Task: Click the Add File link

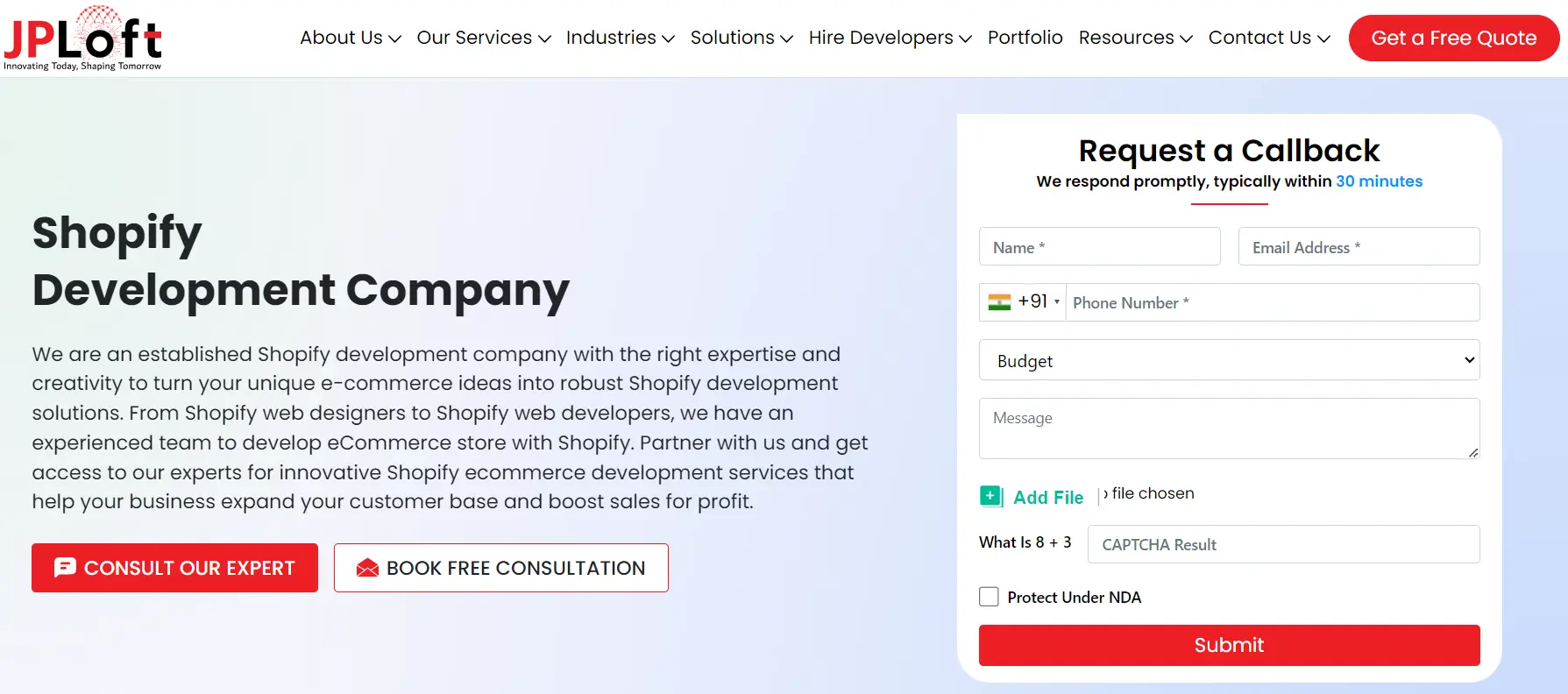Action: pos(1048,497)
